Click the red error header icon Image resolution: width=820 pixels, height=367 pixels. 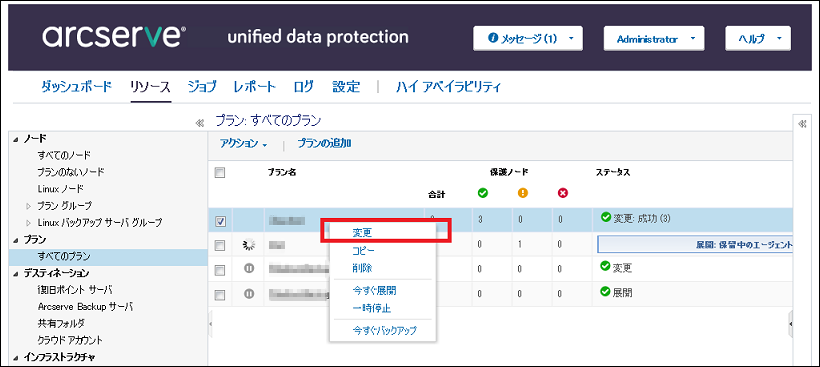point(562,193)
